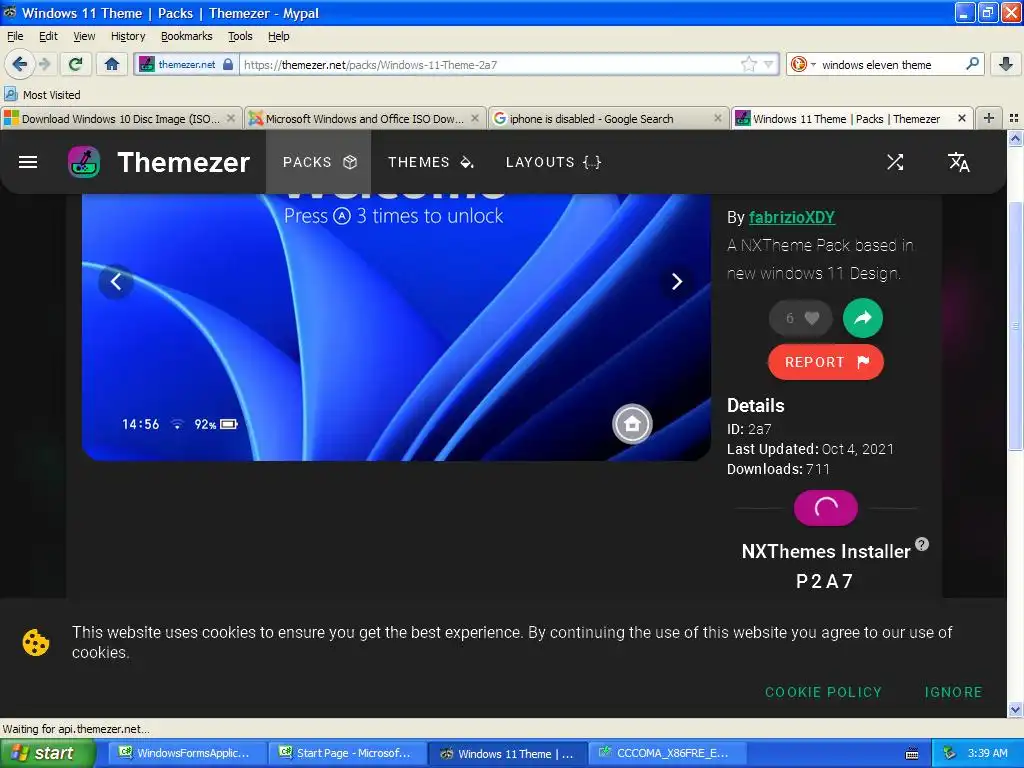This screenshot has width=1024, height=768.
Task: Switch to Microsoft Windows and Office ISO tab
Action: point(365,118)
